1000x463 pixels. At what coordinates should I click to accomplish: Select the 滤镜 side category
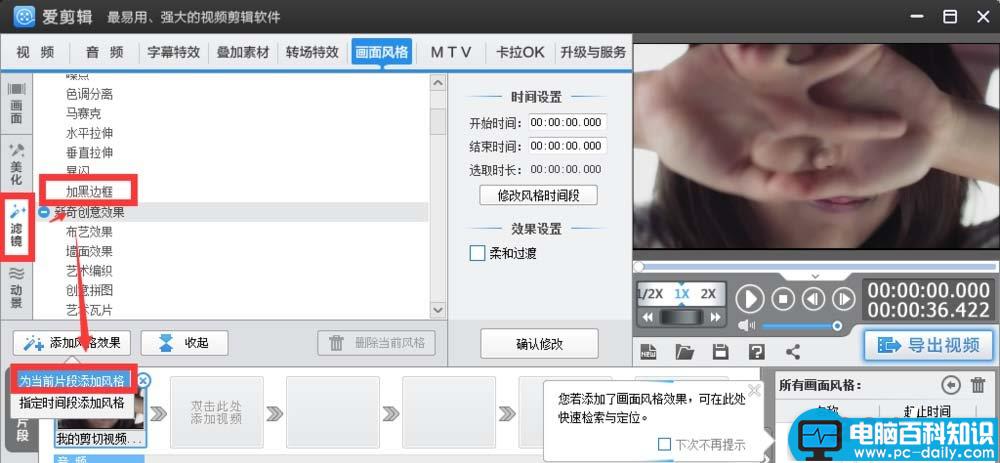[x=17, y=226]
